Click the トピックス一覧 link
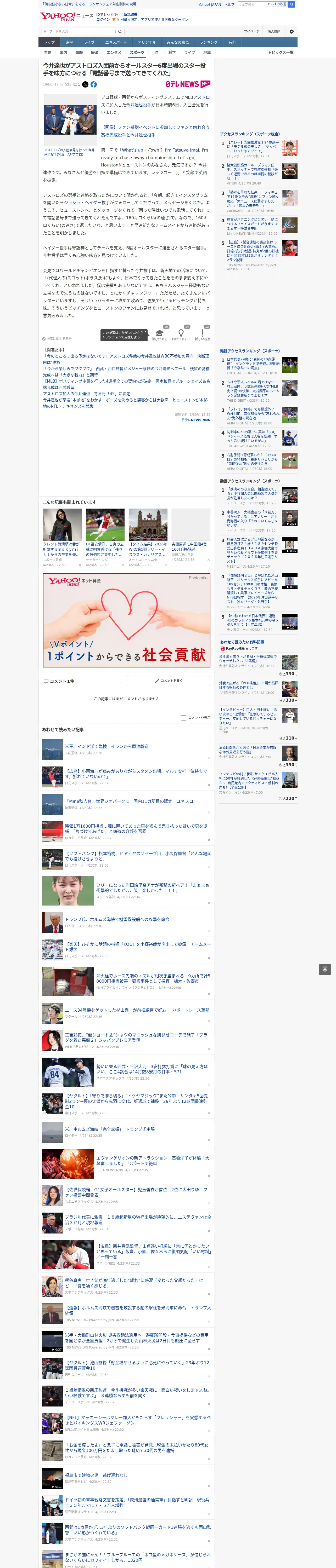 click(x=281, y=52)
